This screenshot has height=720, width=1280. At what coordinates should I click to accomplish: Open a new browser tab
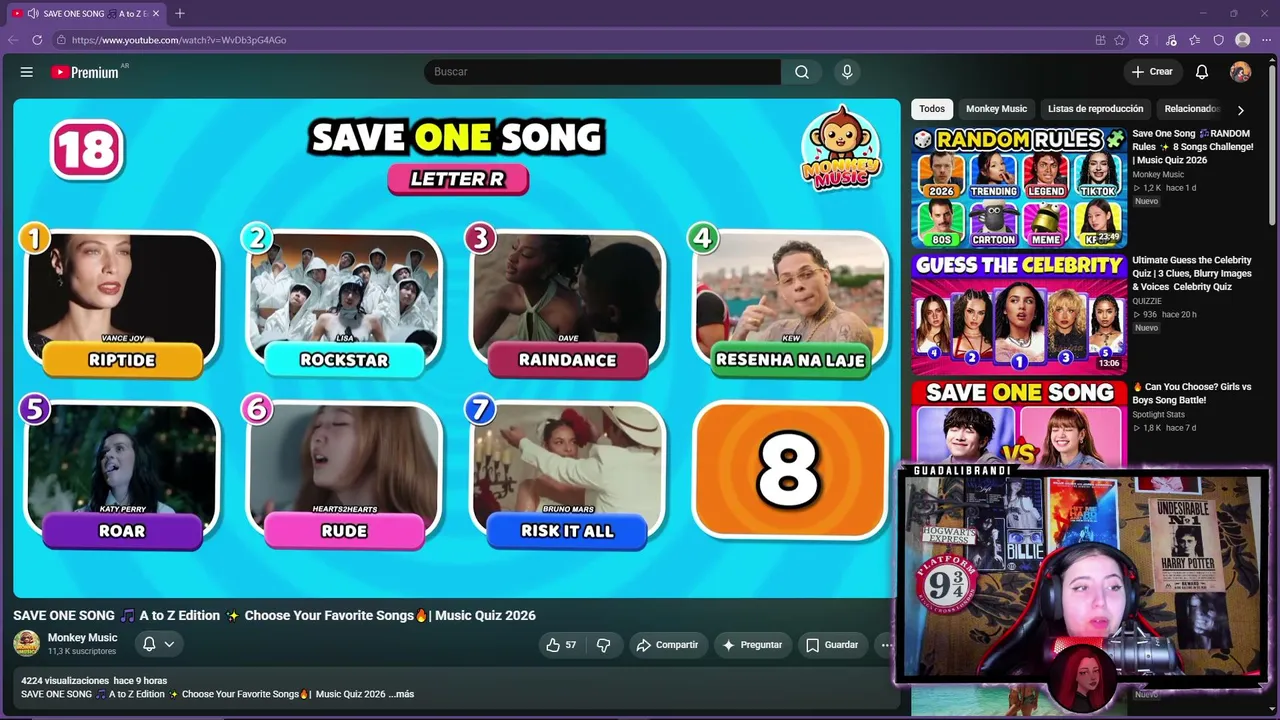(180, 13)
